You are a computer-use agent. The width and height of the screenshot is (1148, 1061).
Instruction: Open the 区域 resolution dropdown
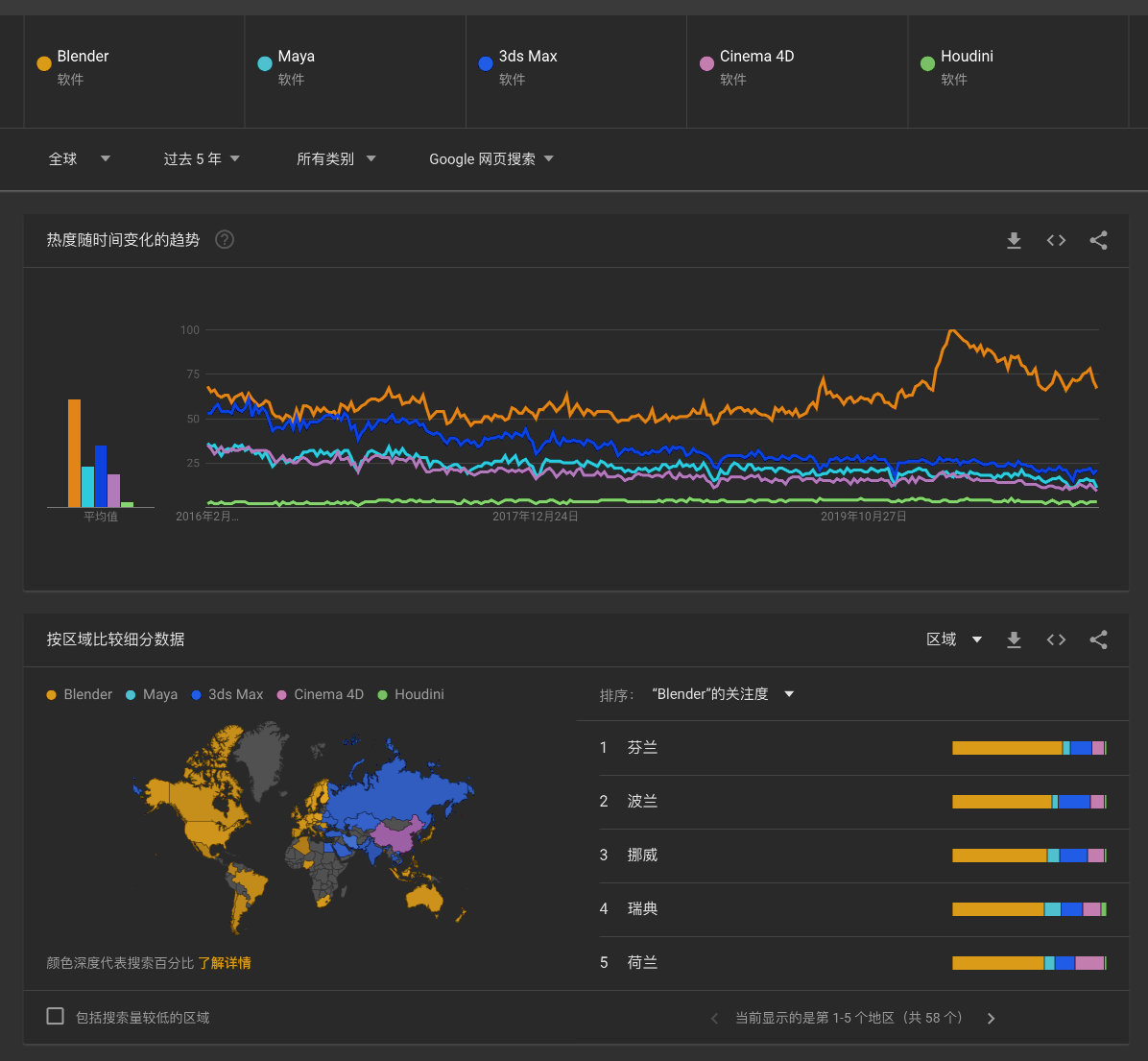click(954, 639)
